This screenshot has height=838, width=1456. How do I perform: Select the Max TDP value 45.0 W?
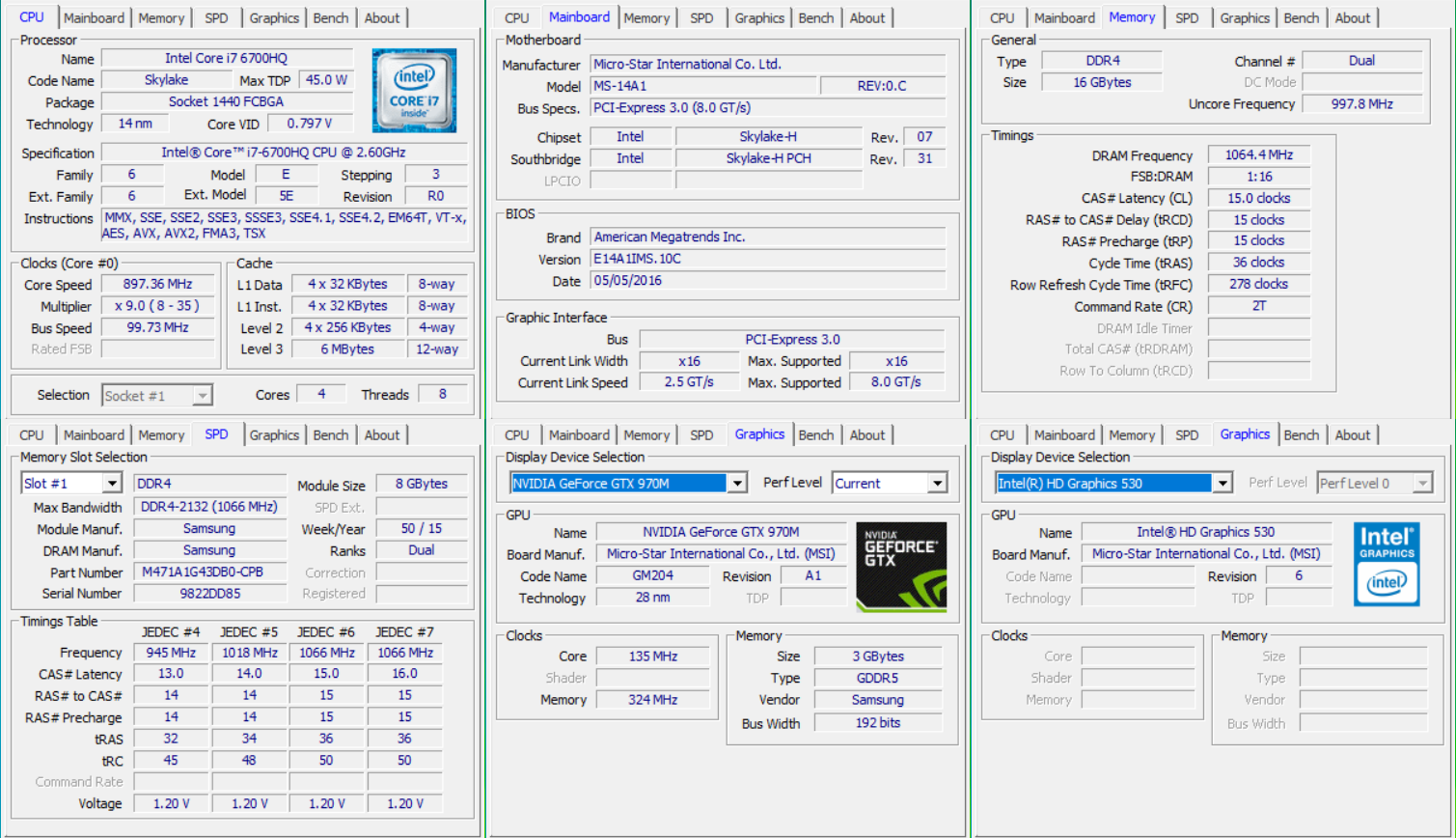point(326,80)
